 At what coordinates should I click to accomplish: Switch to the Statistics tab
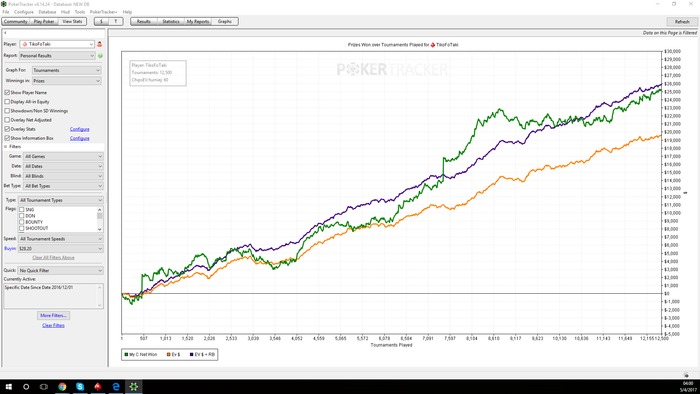(x=171, y=21)
